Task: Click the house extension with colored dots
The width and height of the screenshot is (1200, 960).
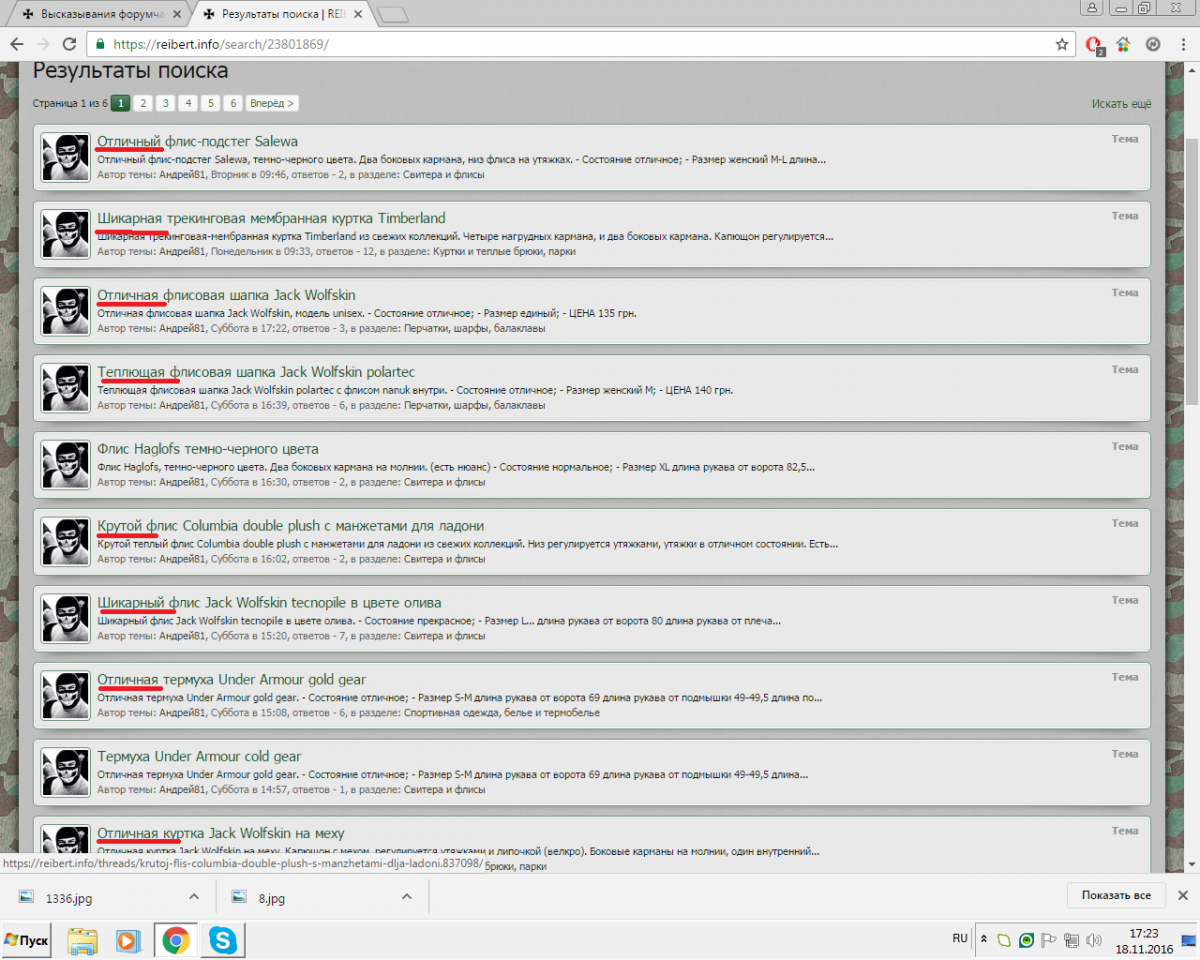Action: tap(1123, 44)
